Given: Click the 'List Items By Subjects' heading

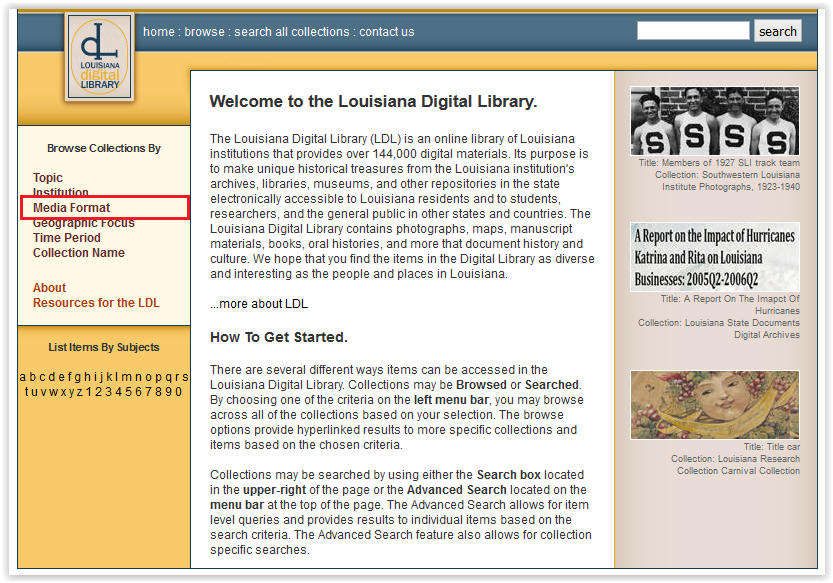Looking at the screenshot, I should click(104, 347).
